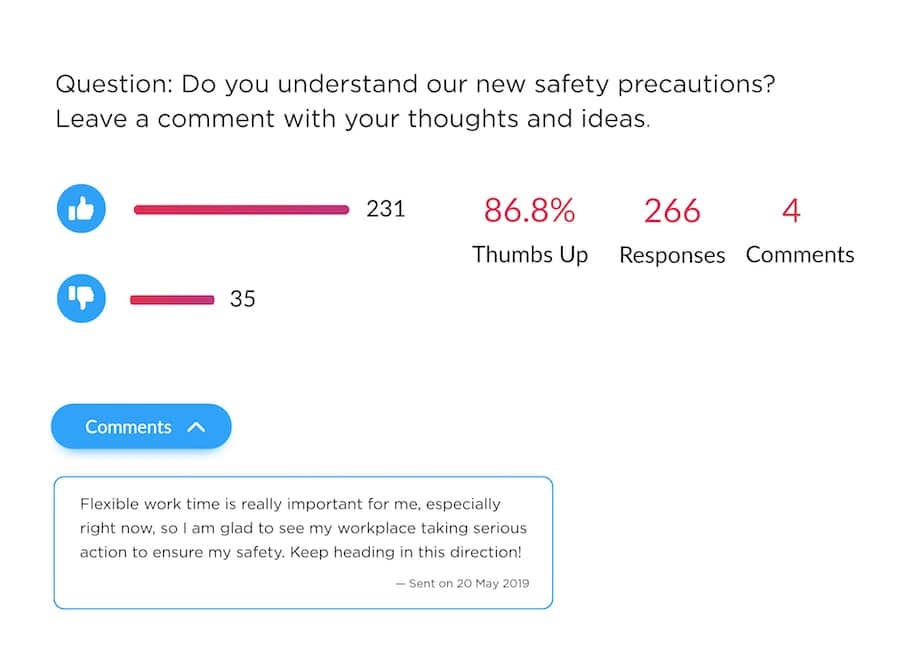Screen dimensions: 919x650
Task: Click the blue thumbs up icon
Action: tap(81, 210)
